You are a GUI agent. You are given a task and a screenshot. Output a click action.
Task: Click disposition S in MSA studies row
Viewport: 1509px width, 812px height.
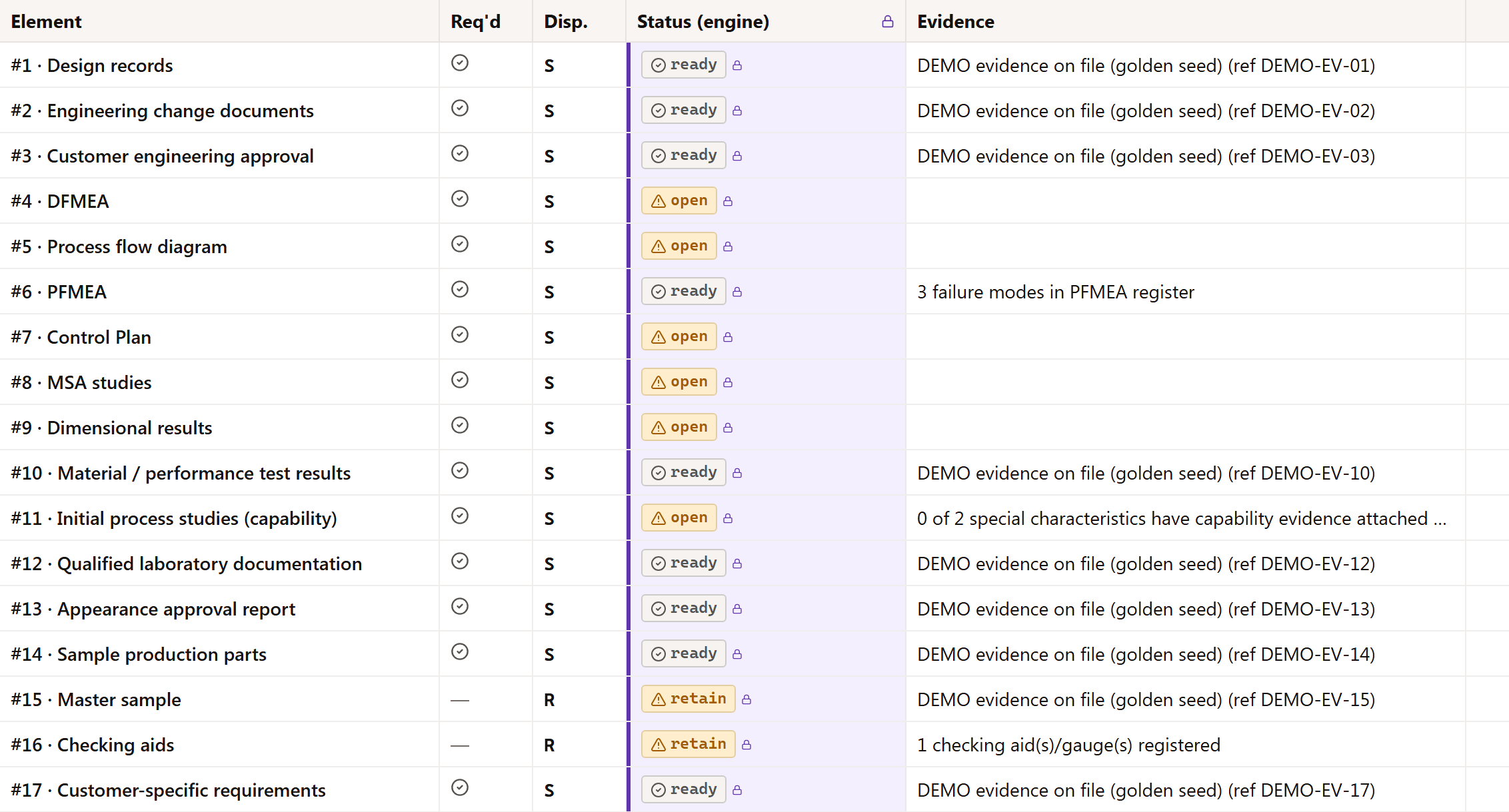(x=549, y=382)
